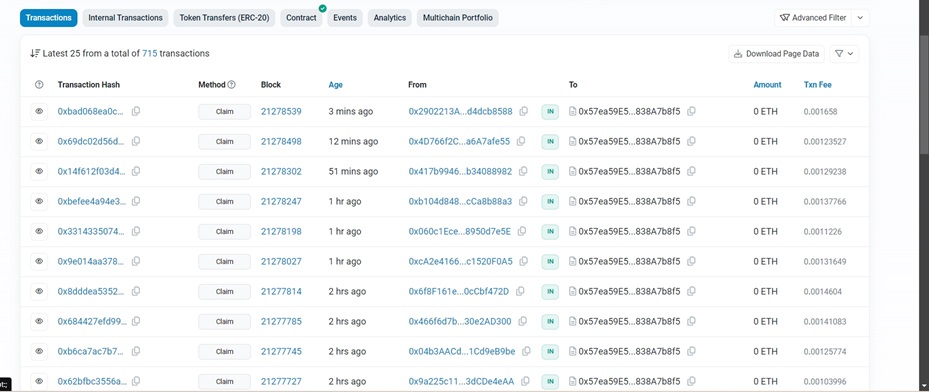The height and width of the screenshot is (392, 929).
Task: Click the Age column header to toggle format
Action: point(335,85)
